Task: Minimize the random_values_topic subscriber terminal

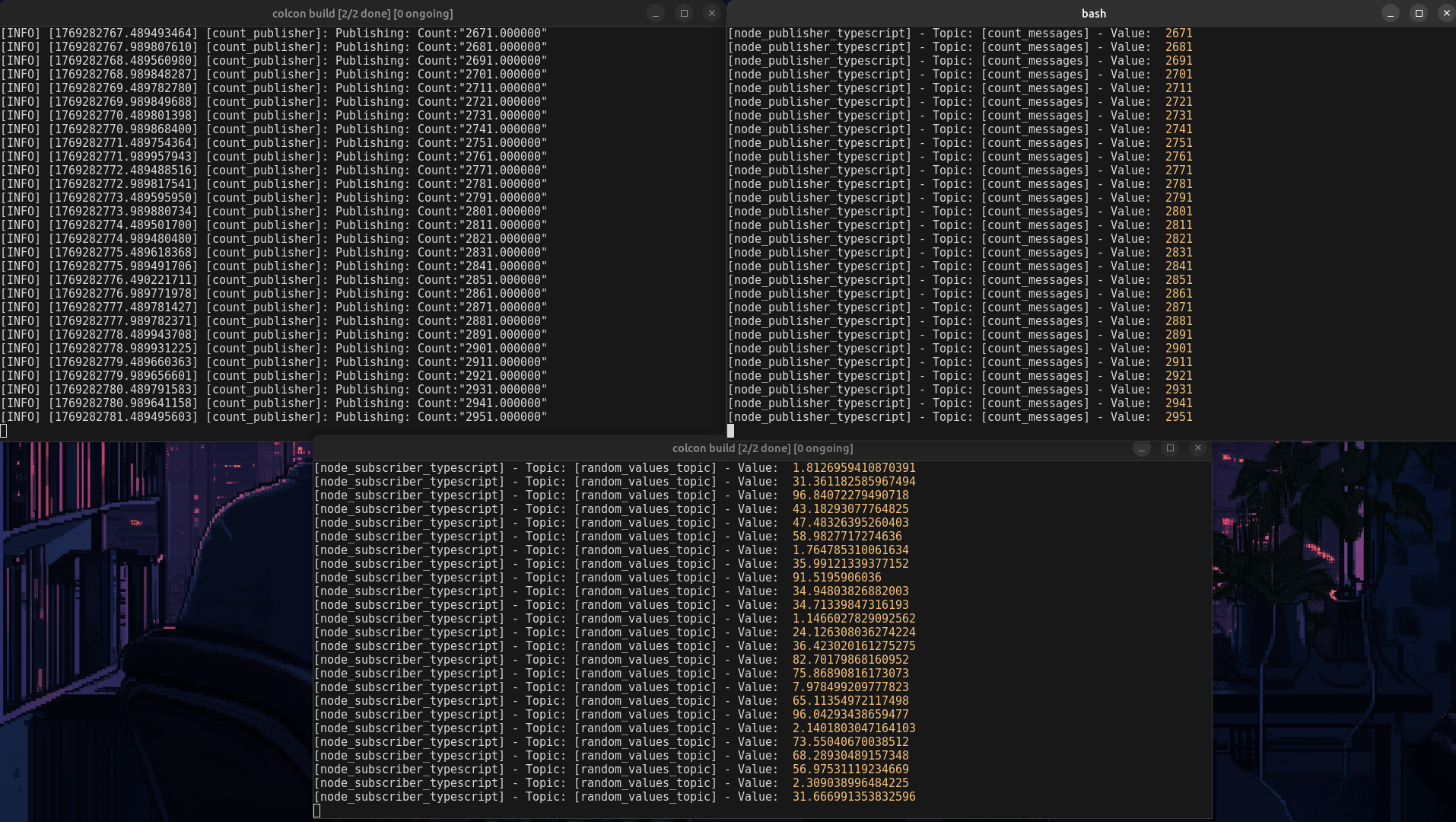Action: (x=1142, y=448)
